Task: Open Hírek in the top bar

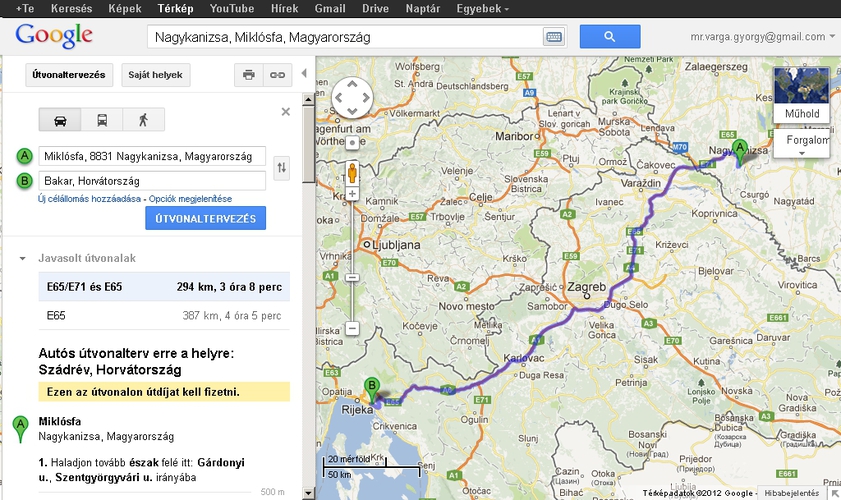Action: click(284, 9)
